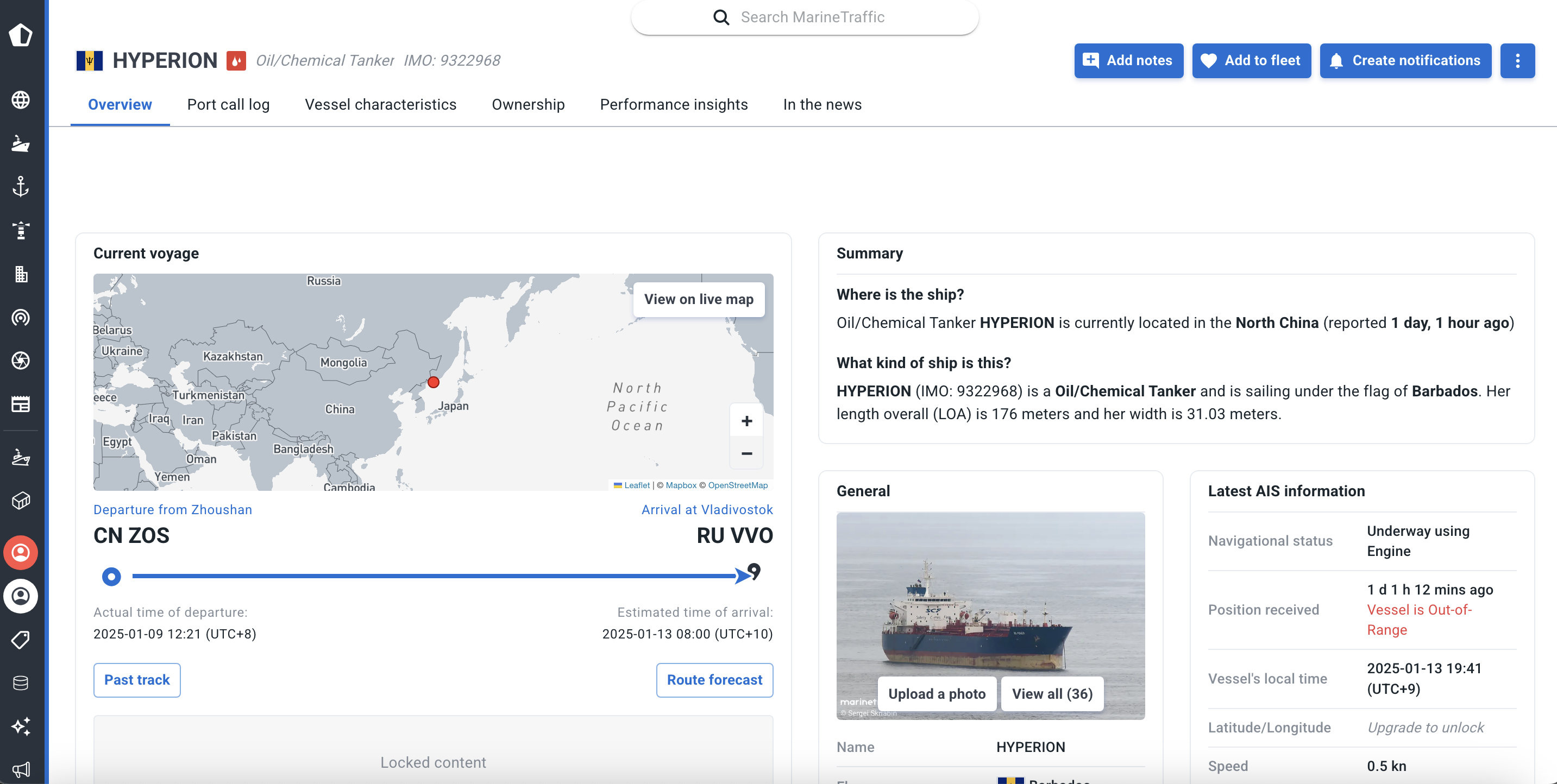Open the lighthouse icon in sidebar
1557x784 pixels.
point(21,230)
